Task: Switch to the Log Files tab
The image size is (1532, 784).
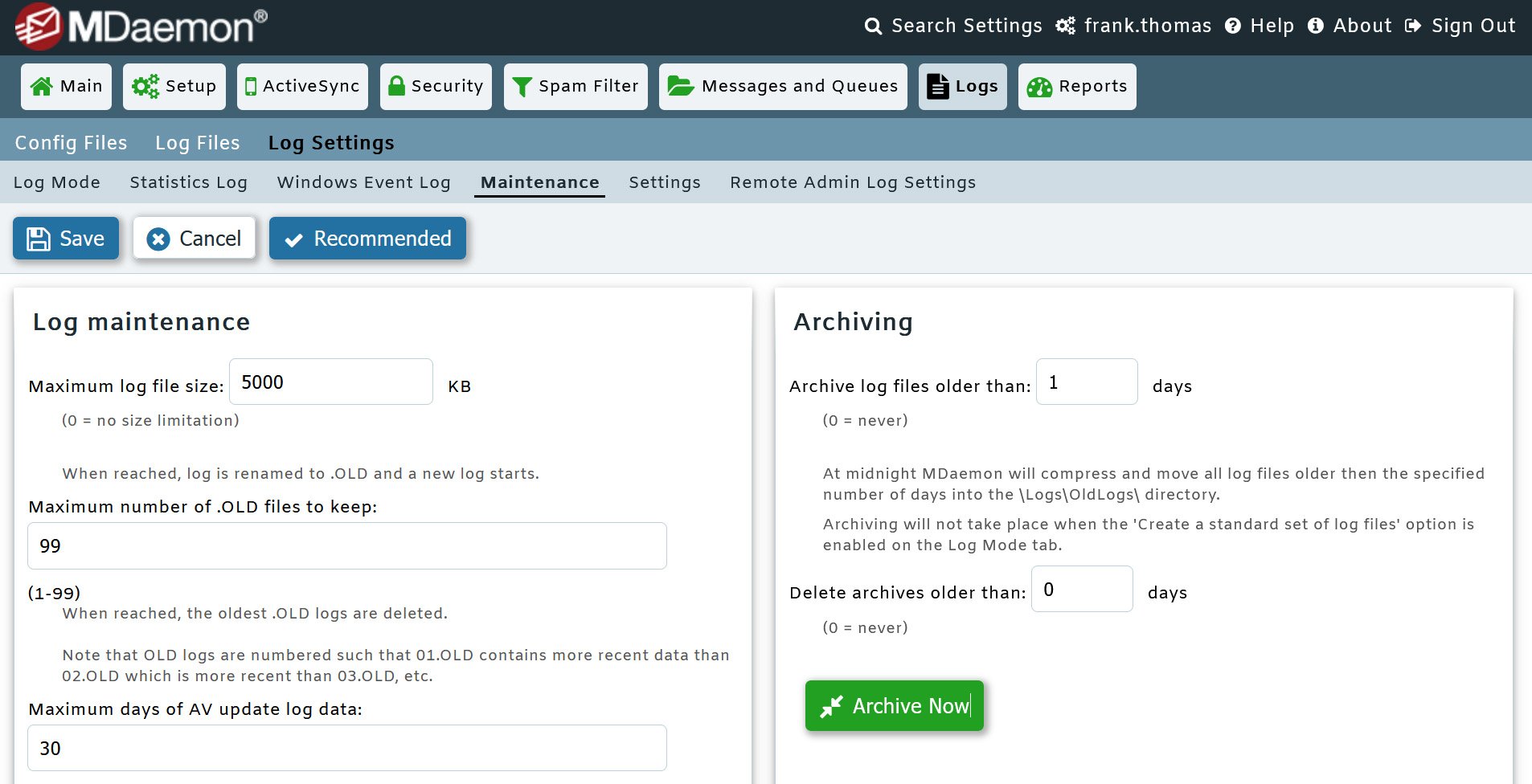Action: tap(197, 142)
